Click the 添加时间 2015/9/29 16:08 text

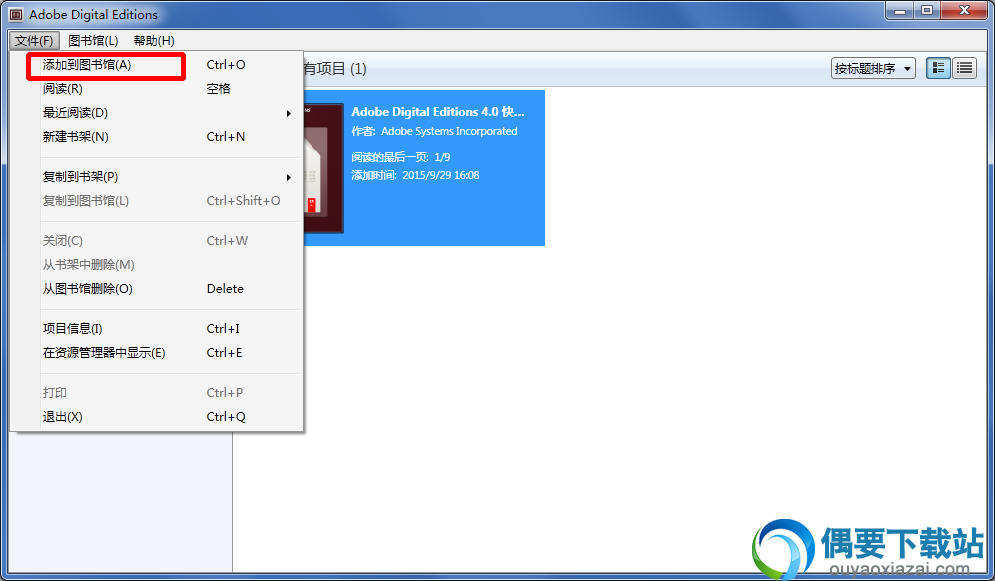pyautogui.click(x=415, y=175)
